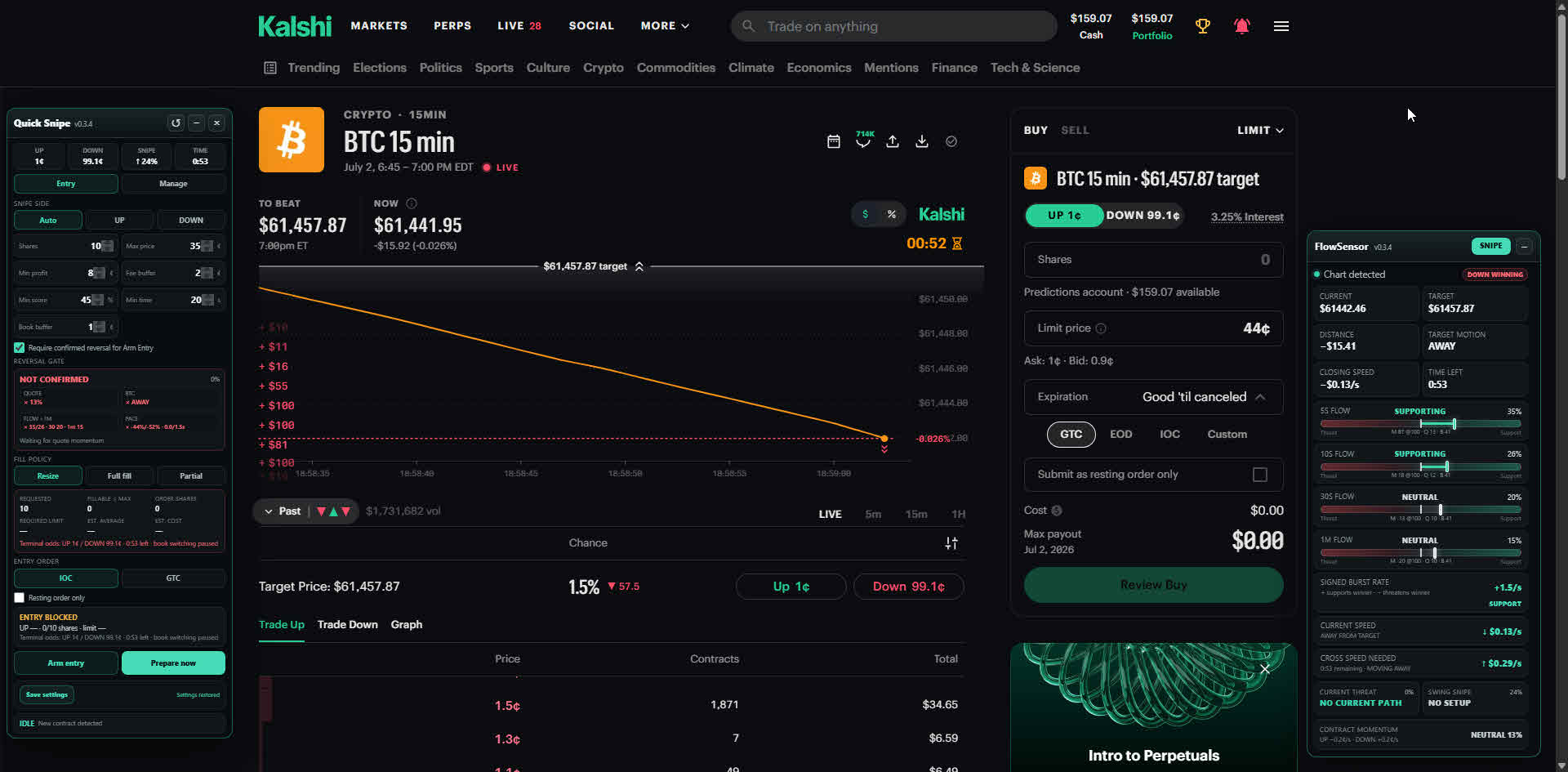
Task: Click the circled checkmark icon
Action: (951, 141)
